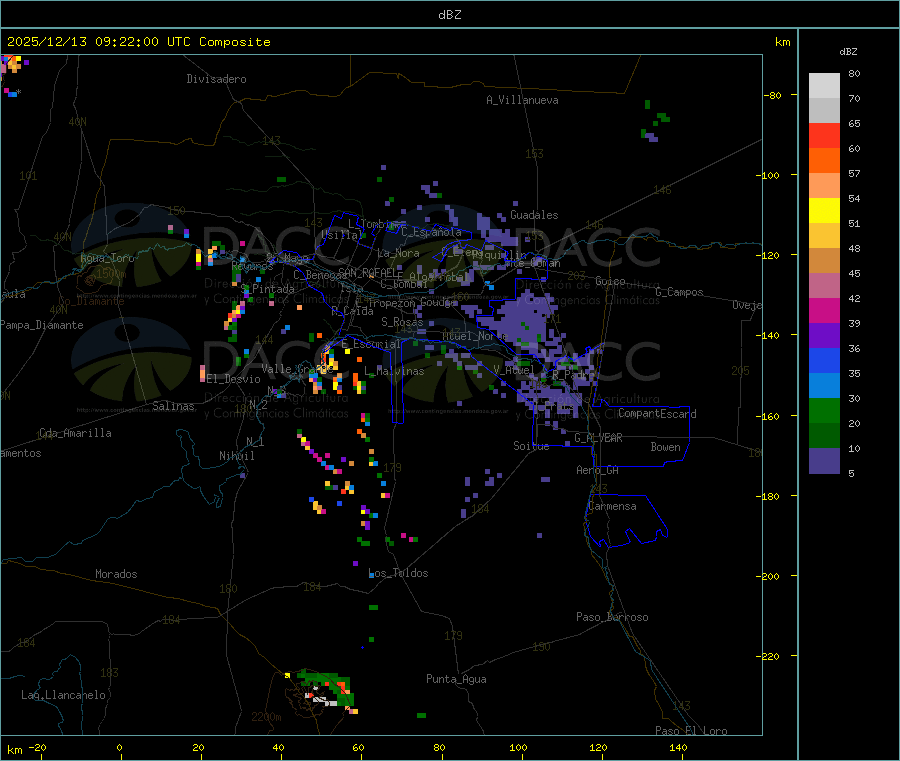Screen dimensions: 900x761
Task: Select the orange 60 dBZ legend swatch
Action: [x=824, y=161]
